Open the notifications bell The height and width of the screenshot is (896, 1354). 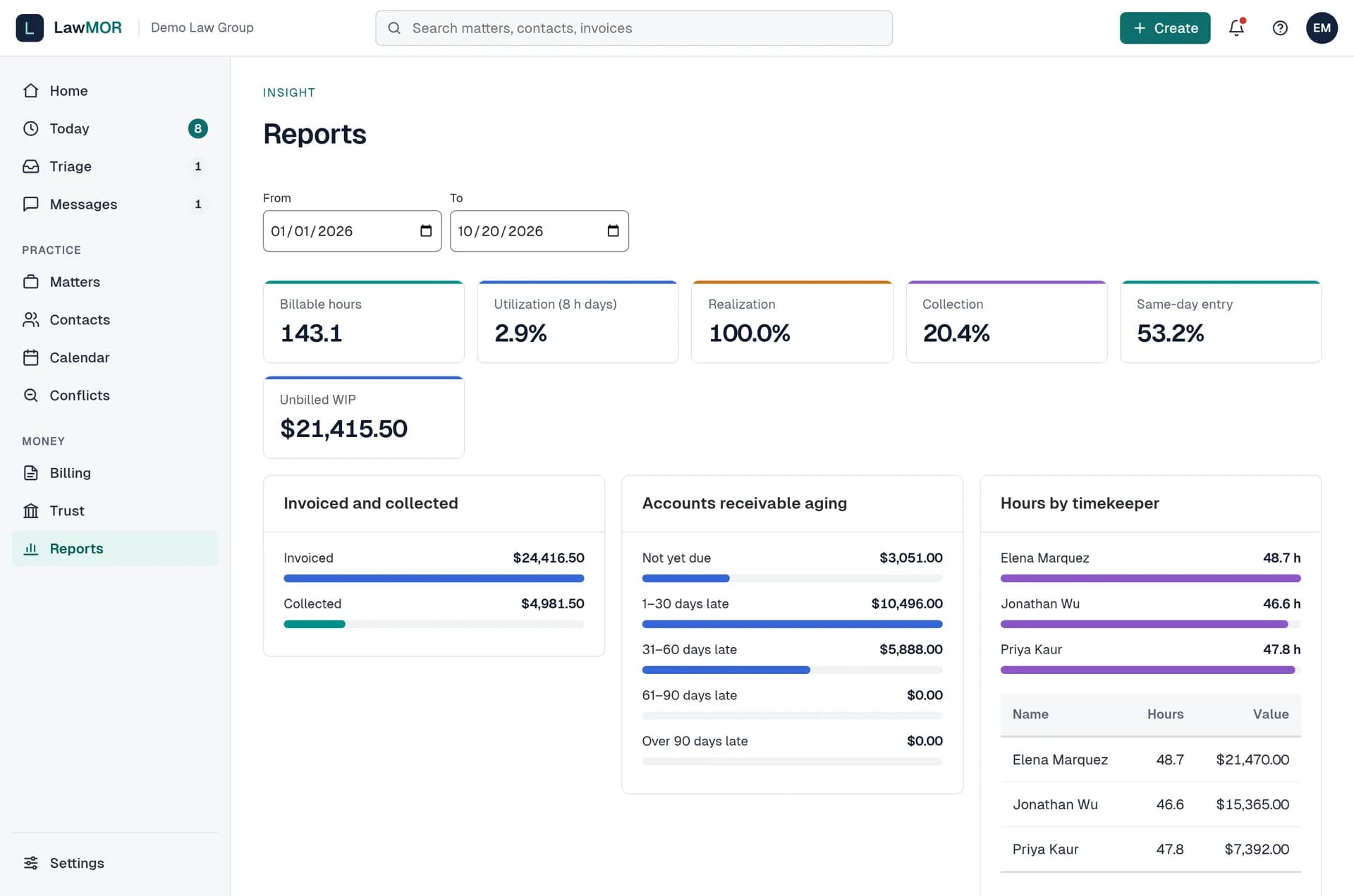coord(1236,27)
